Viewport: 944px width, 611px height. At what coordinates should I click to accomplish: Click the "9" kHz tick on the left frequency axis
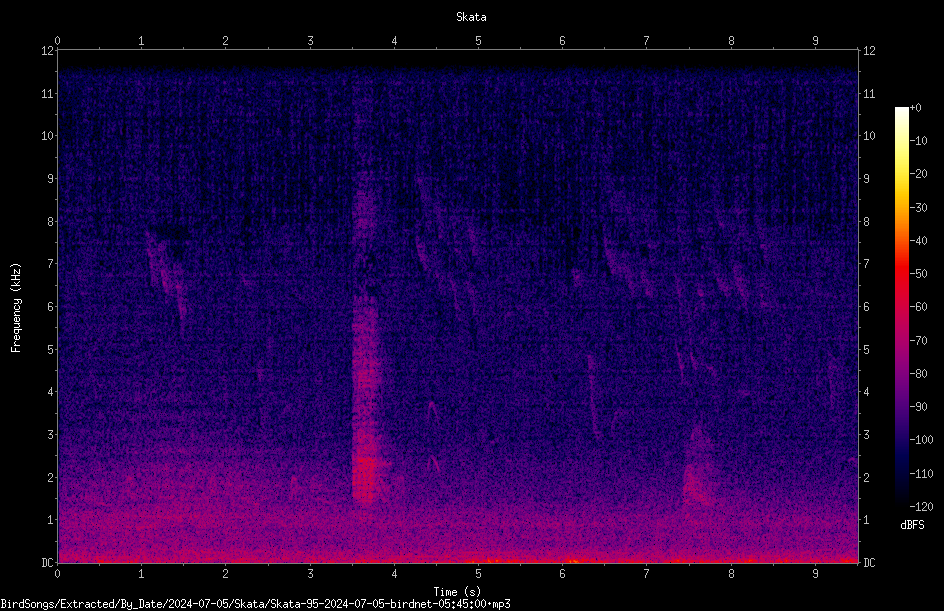(50, 179)
